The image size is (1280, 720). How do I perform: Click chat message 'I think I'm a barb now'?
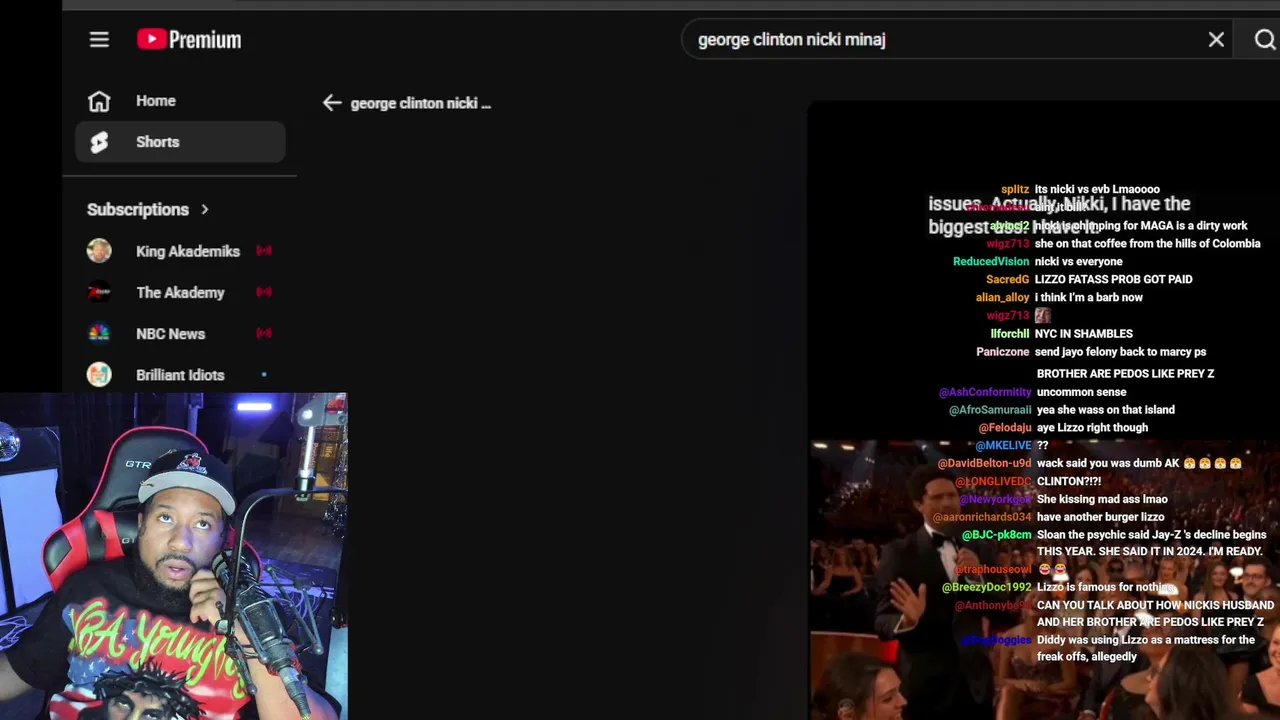(x=1089, y=297)
